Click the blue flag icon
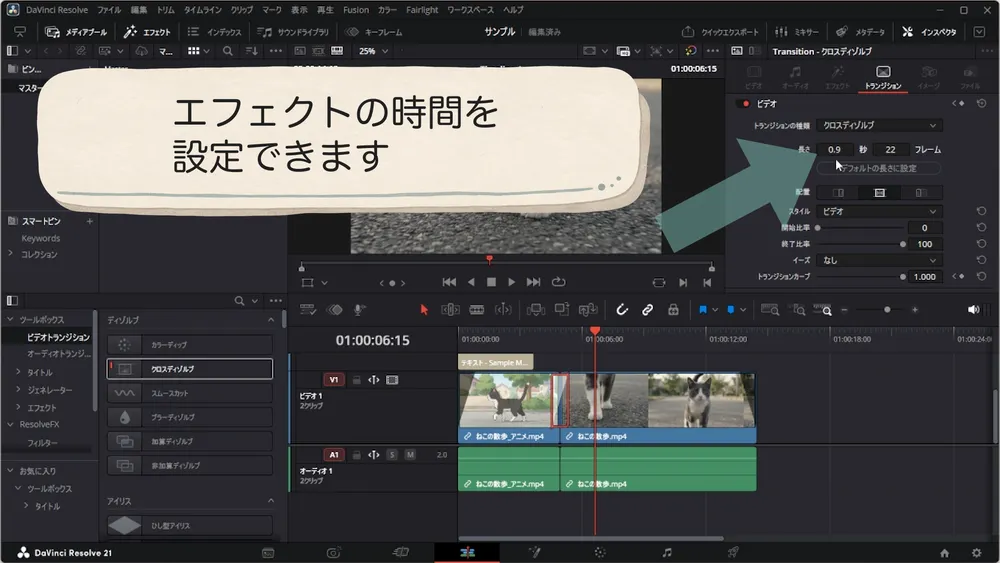 coord(703,310)
